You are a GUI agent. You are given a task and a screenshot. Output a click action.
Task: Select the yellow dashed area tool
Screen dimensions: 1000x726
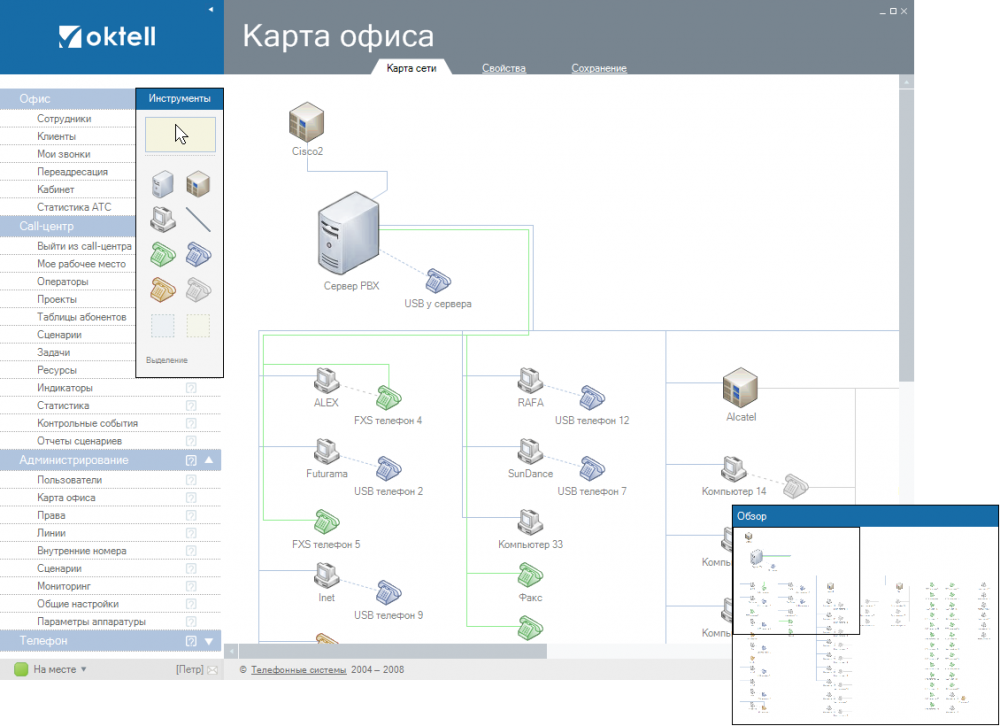point(198,325)
